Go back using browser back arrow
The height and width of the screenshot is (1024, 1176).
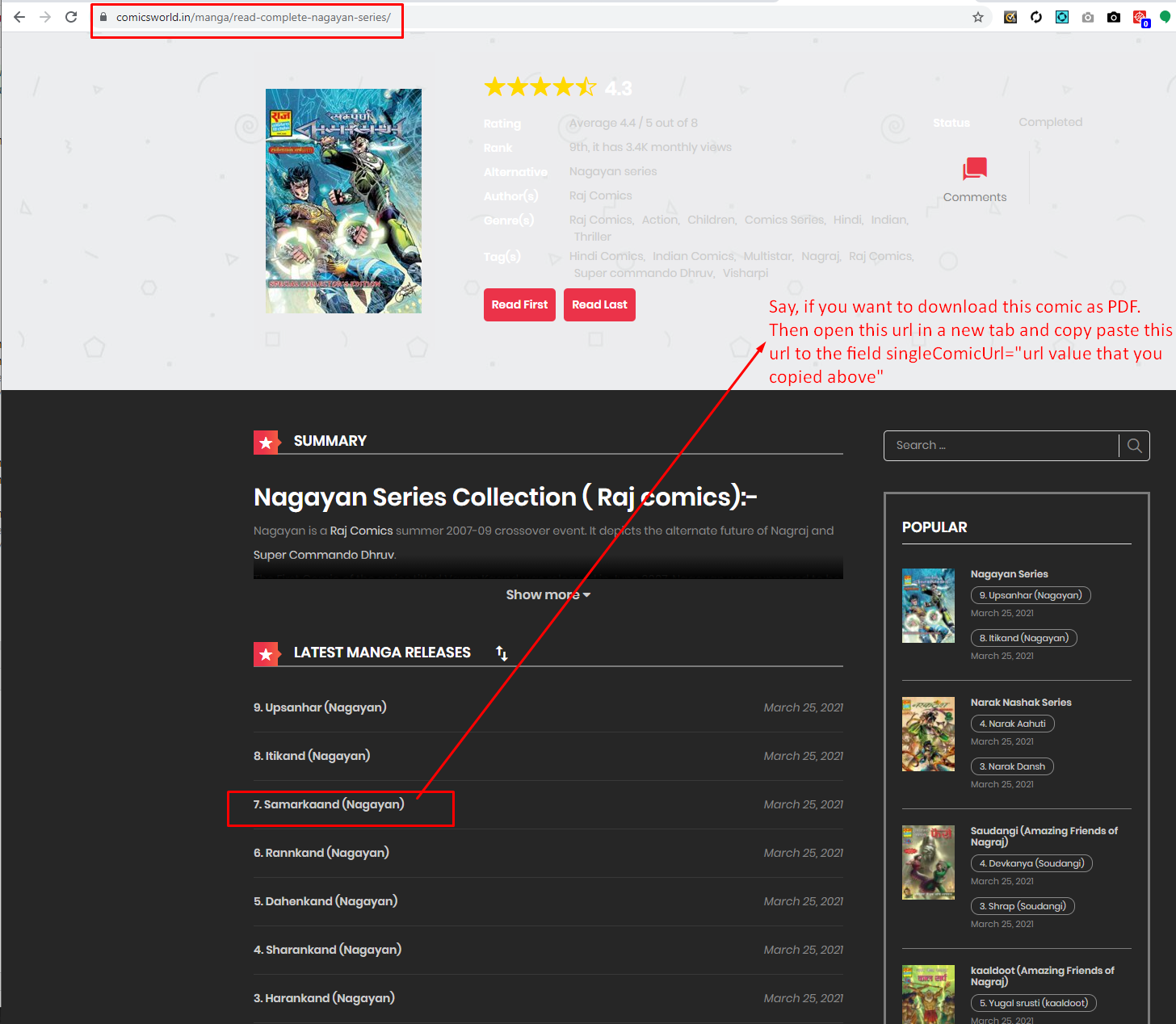(x=19, y=17)
